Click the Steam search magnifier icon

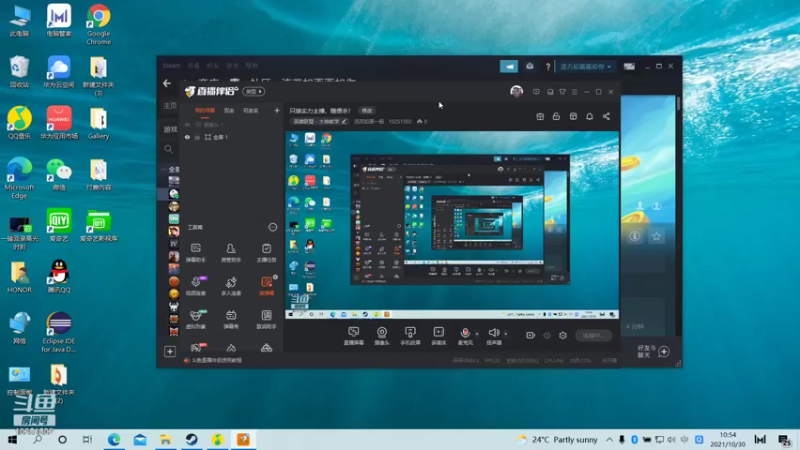tap(168, 149)
